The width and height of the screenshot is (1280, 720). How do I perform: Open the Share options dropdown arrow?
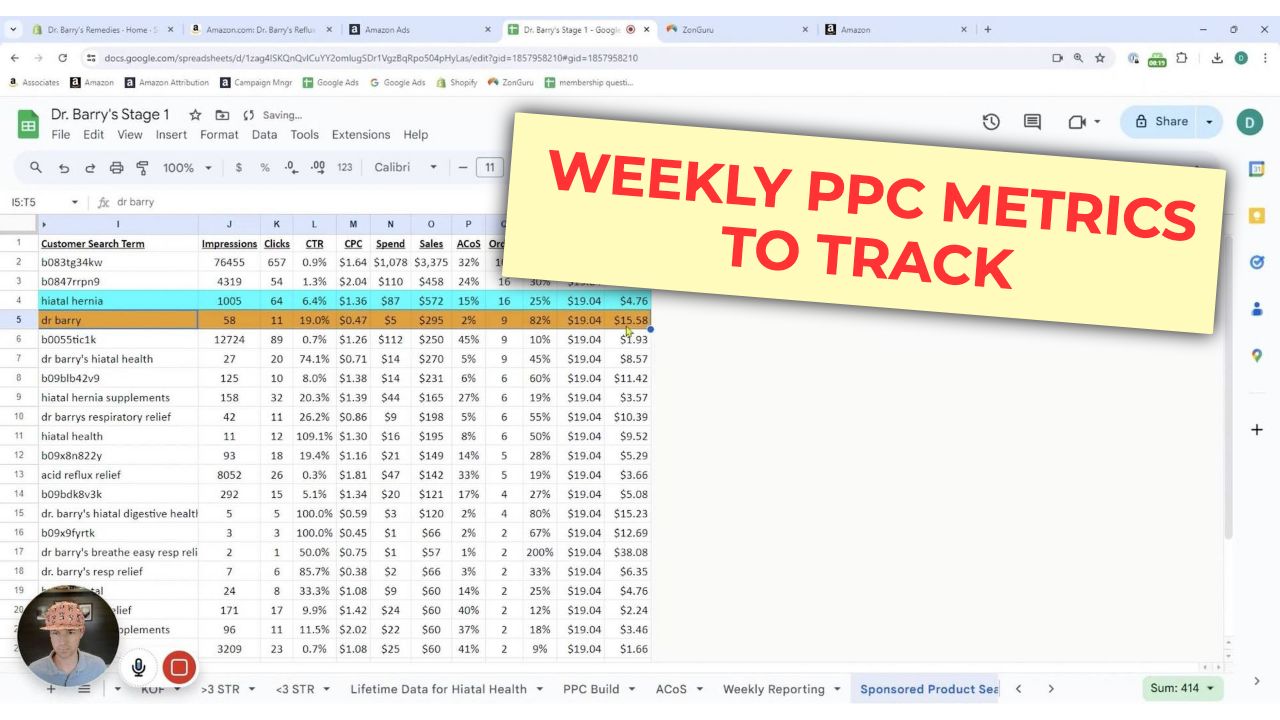pos(1209,122)
